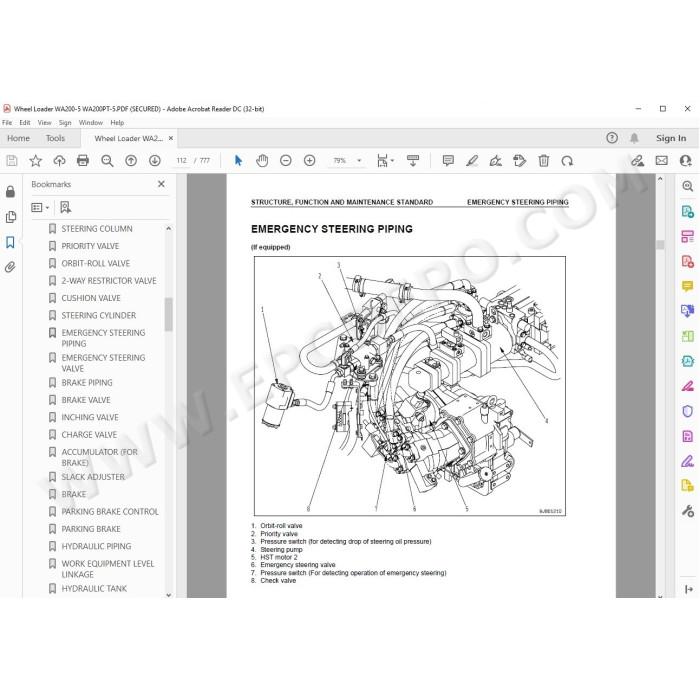Open the CUSHION VALVE bookmark

pos(91,298)
